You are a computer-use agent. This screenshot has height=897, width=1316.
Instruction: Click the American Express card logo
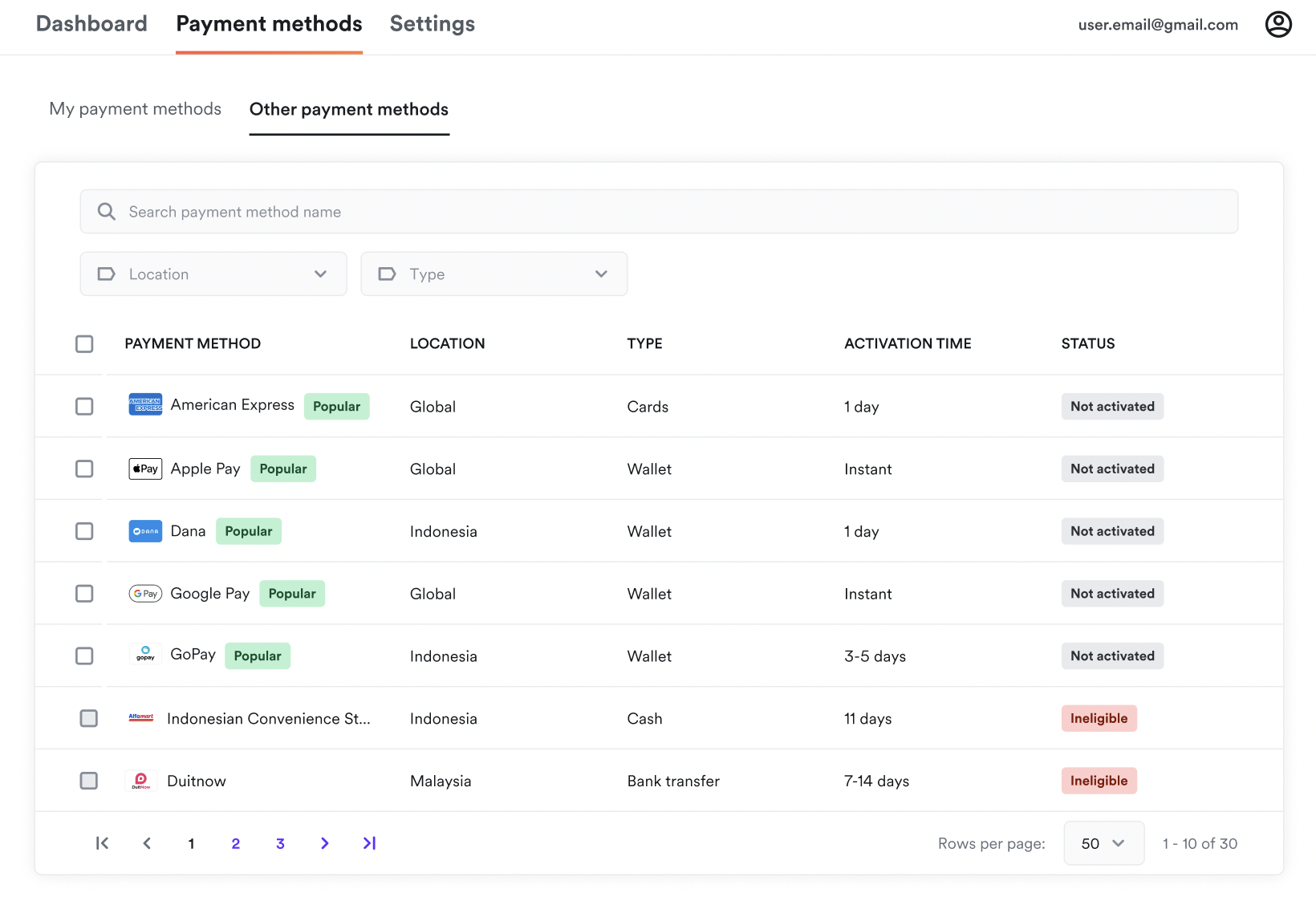[145, 405]
